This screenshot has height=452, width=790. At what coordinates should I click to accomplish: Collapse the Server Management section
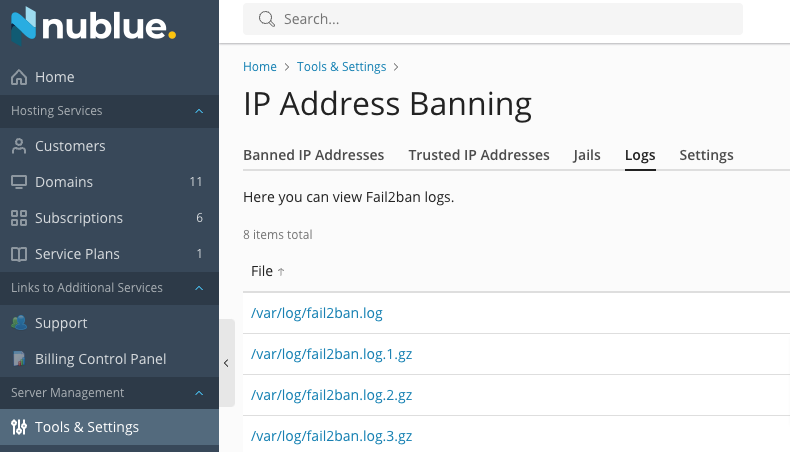(x=199, y=393)
